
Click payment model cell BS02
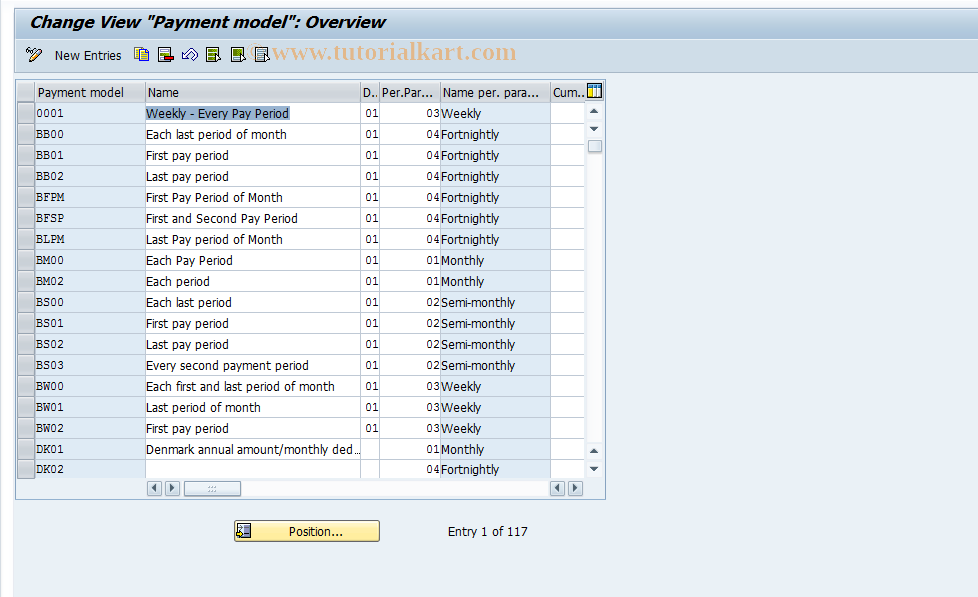(x=90, y=344)
